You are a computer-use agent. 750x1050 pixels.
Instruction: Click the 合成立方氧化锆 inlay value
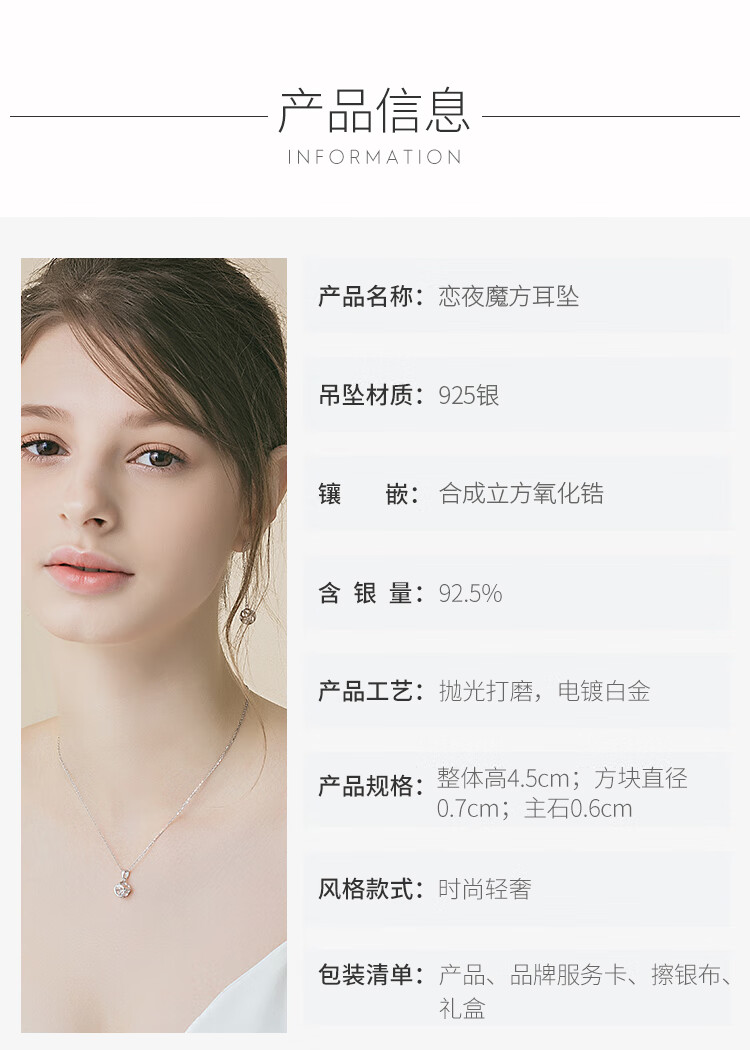[521, 494]
